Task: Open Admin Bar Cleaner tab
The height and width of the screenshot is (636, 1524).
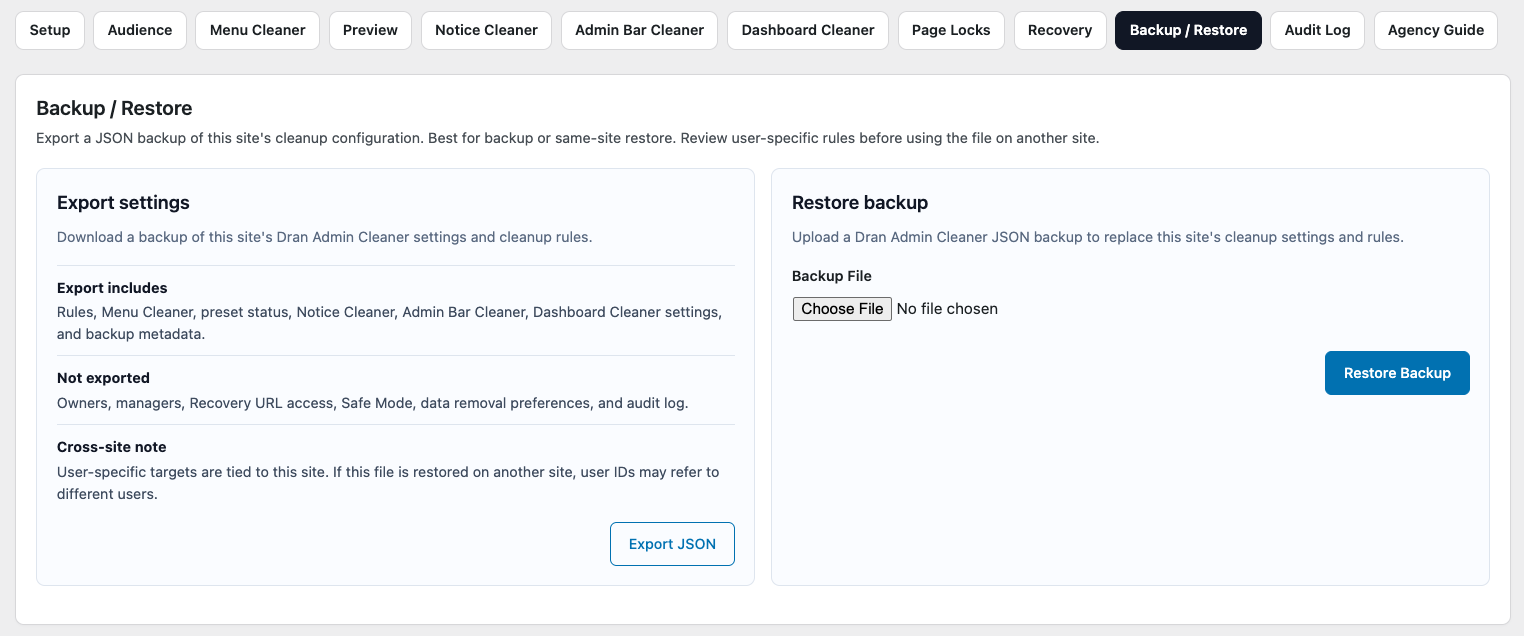Action: tap(640, 30)
